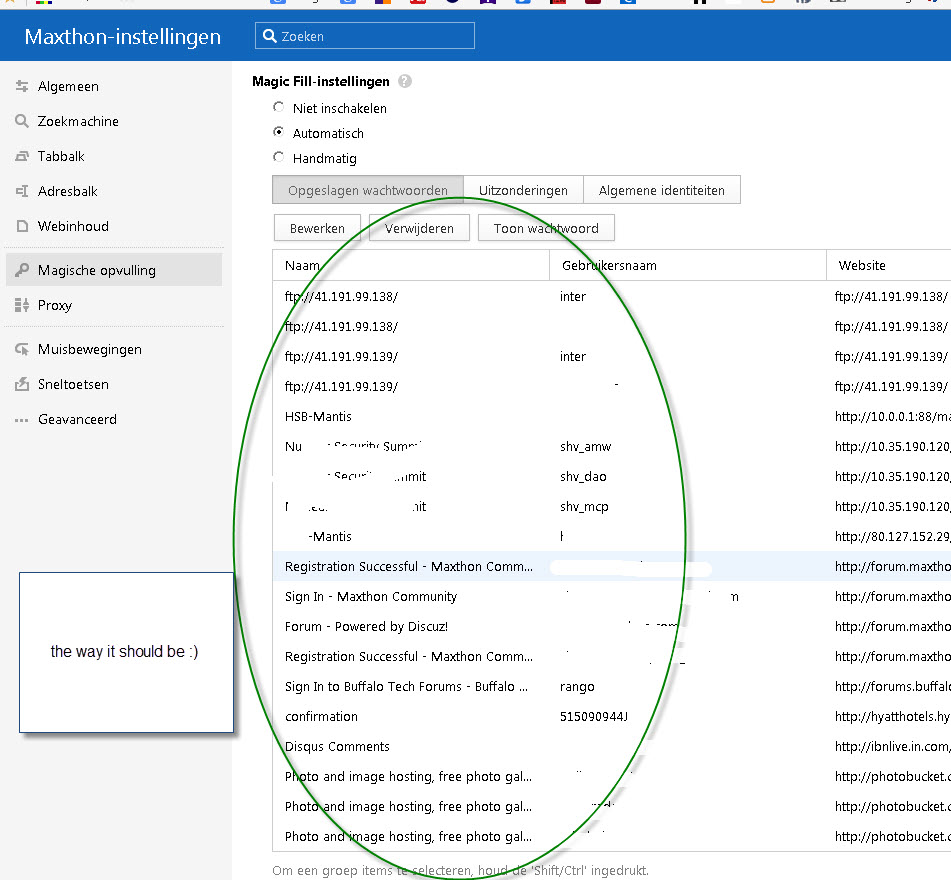Click the Sneltoetsen icon
The image size is (951, 880).
pyautogui.click(x=22, y=384)
